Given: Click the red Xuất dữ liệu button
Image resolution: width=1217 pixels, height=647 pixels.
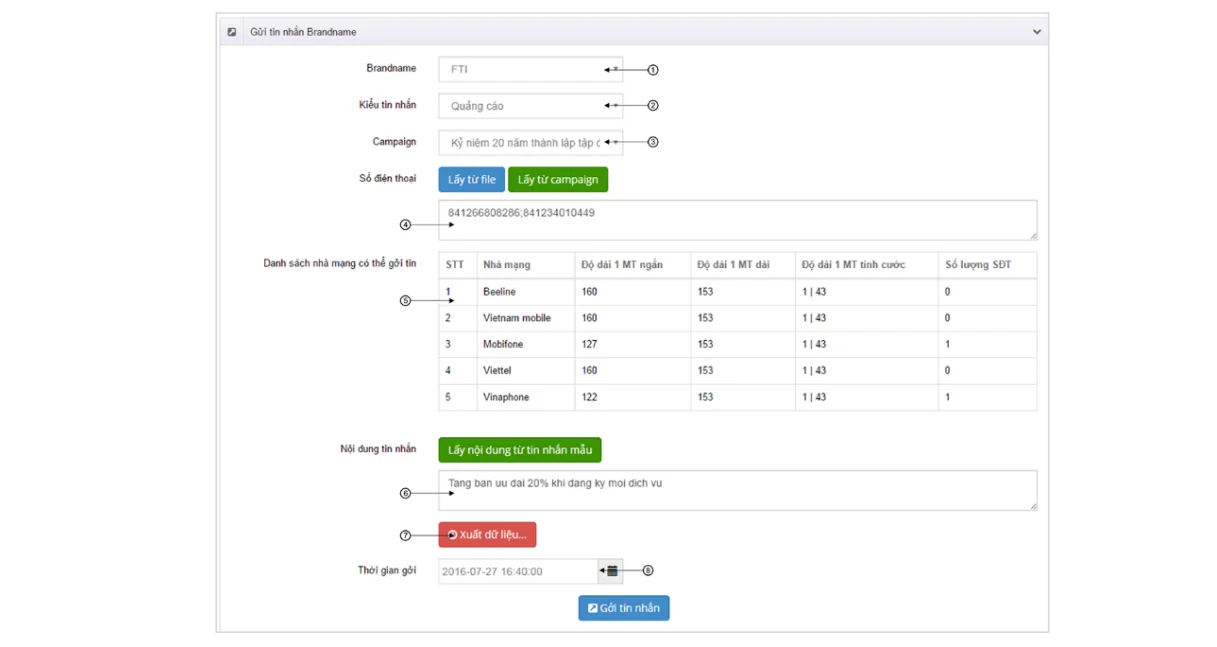Looking at the screenshot, I should pos(487,535).
